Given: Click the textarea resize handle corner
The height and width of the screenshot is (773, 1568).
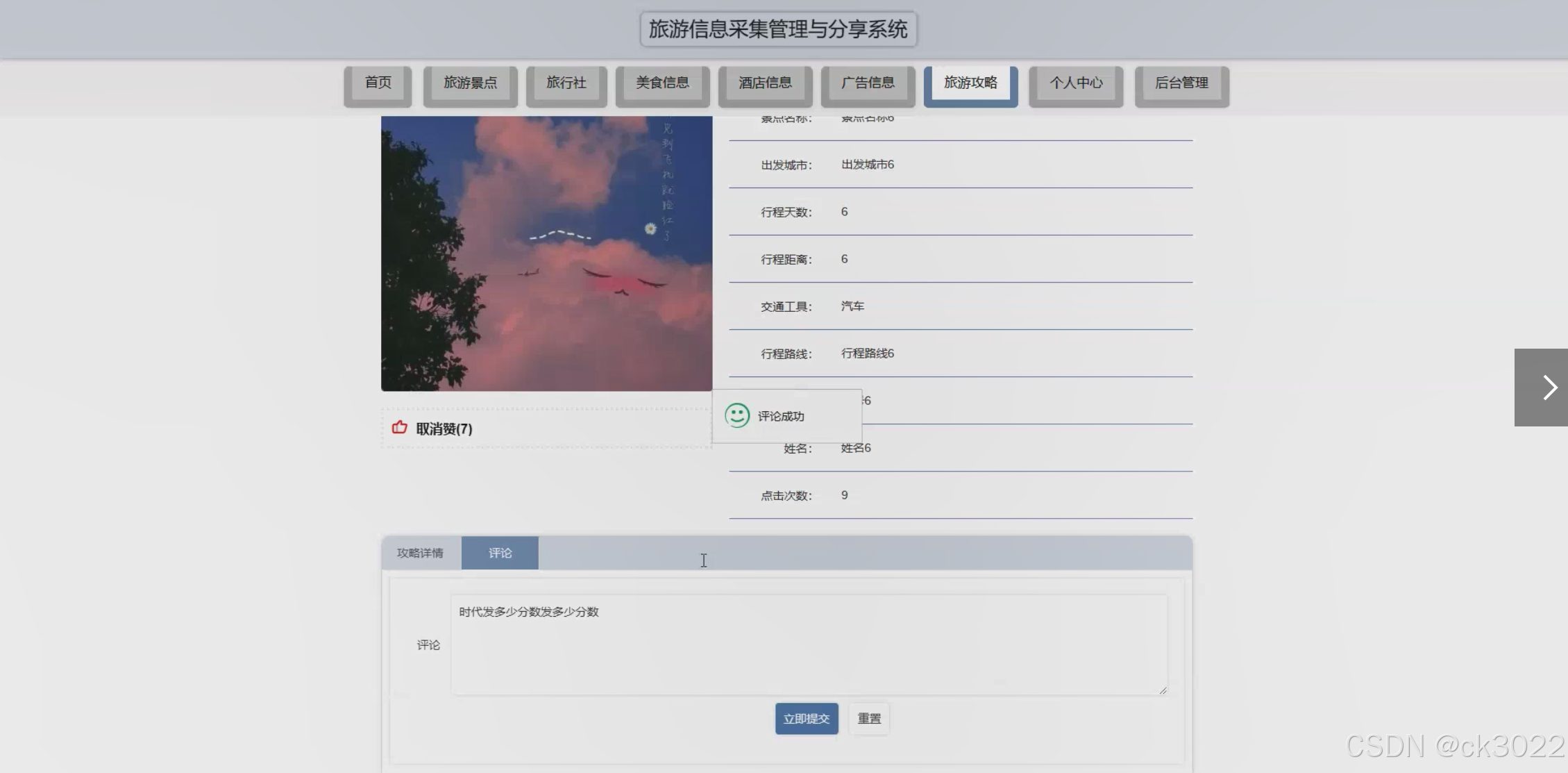Looking at the screenshot, I should pos(1163,690).
